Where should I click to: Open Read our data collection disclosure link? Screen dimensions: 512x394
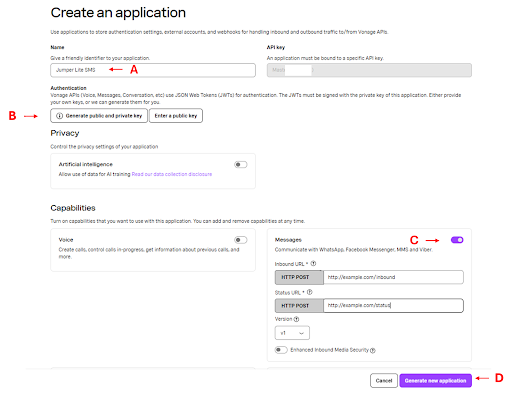pyautogui.click(x=172, y=174)
